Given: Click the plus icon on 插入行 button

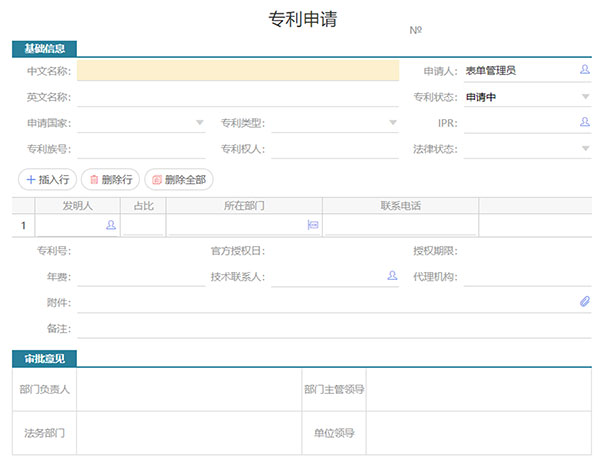Looking at the screenshot, I should 31,179.
